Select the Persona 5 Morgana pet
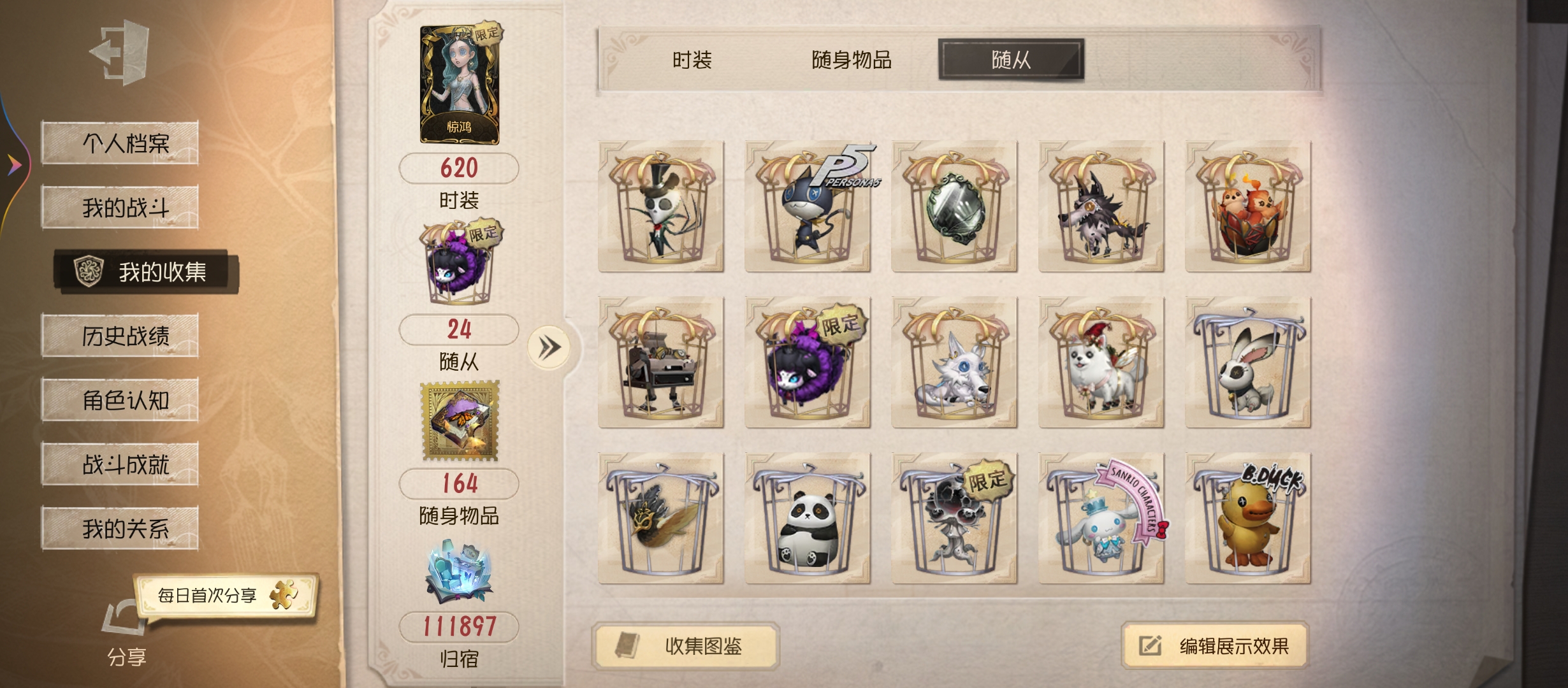This screenshot has height=688, width=1568. [808, 206]
